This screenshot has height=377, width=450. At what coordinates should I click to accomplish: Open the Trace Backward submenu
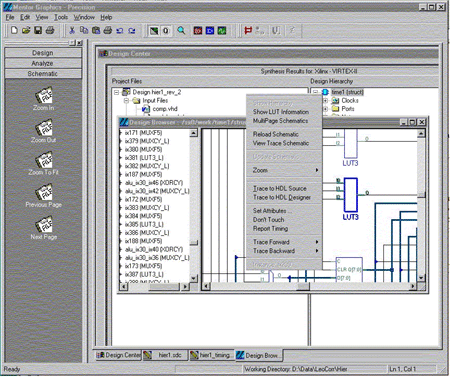click(x=284, y=251)
